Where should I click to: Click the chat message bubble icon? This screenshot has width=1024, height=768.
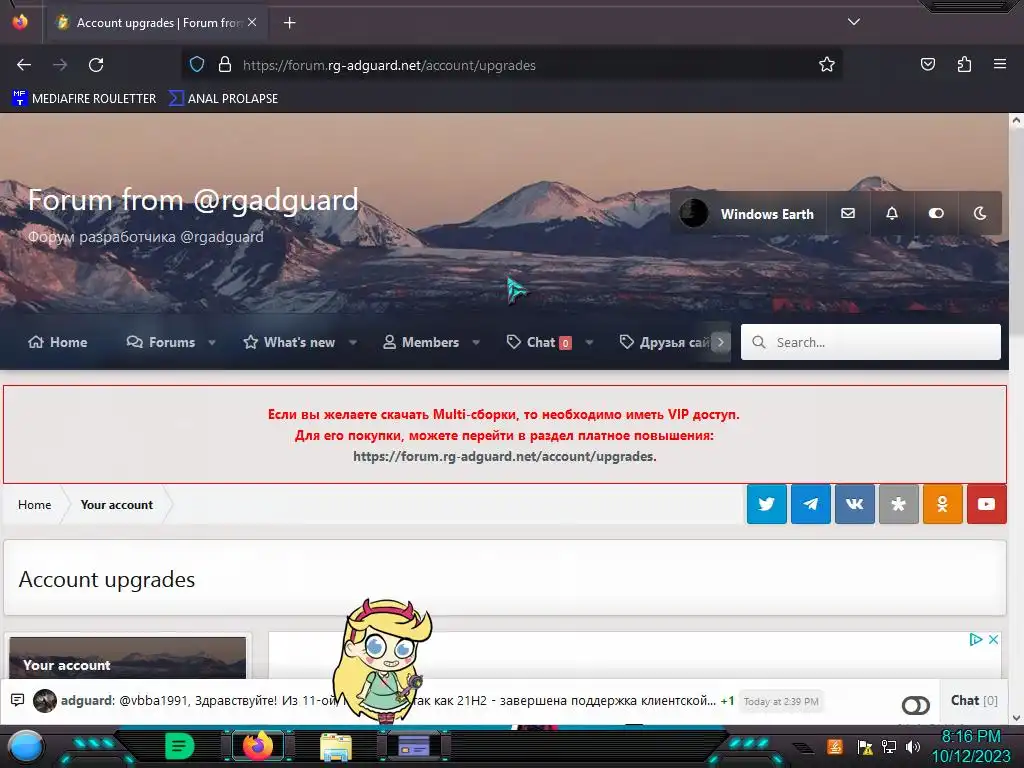point(18,700)
